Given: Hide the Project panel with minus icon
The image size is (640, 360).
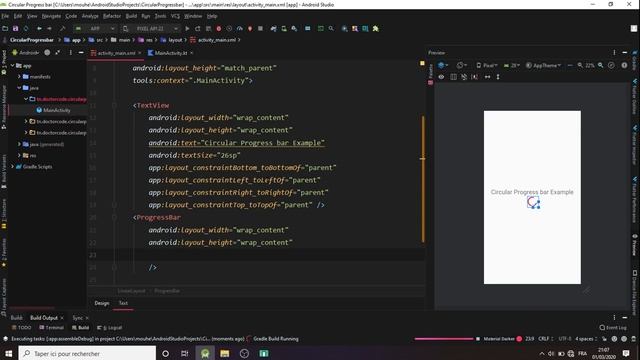Looking at the screenshot, I should [81, 53].
